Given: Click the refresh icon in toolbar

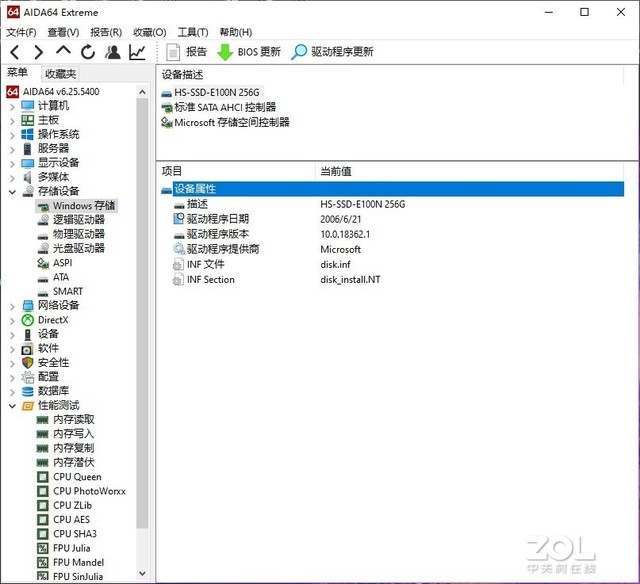Looking at the screenshot, I should 88,52.
